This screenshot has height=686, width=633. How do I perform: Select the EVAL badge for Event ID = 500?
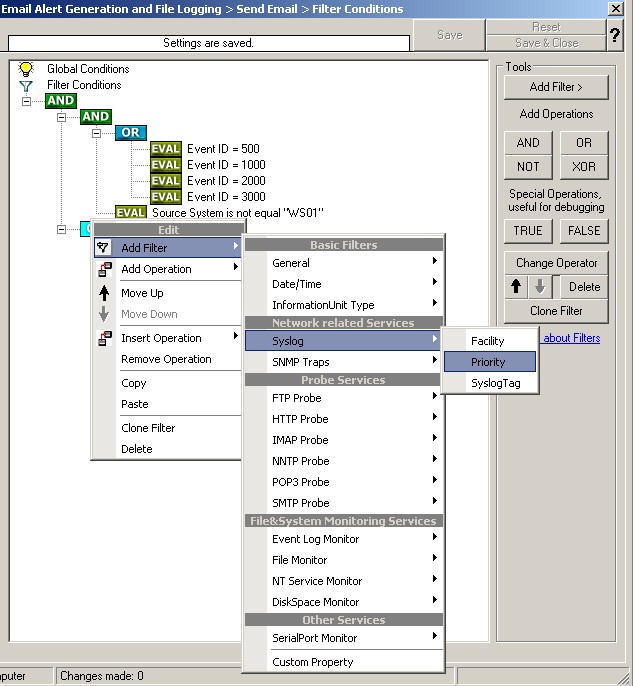click(166, 149)
